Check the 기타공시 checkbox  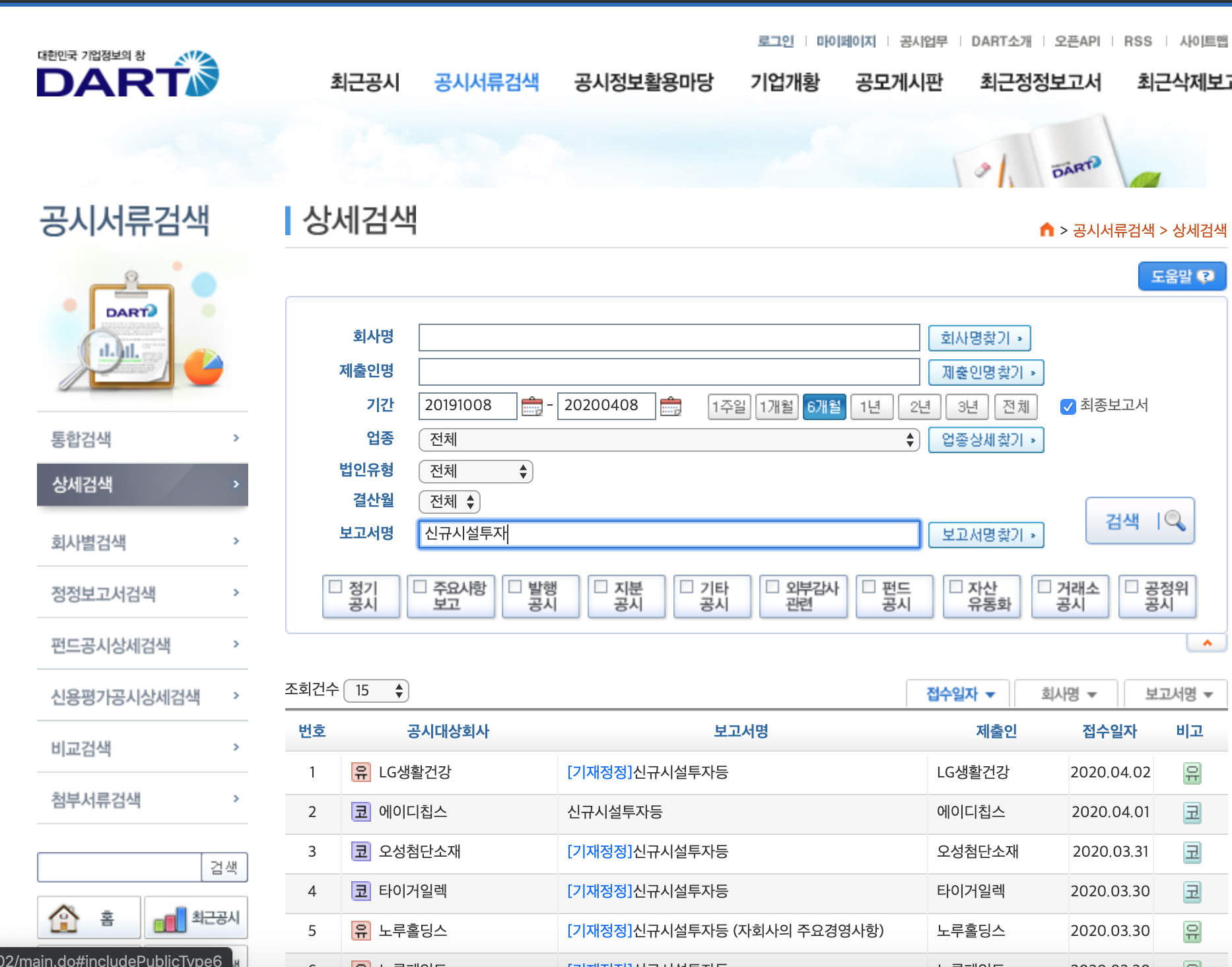pos(687,587)
